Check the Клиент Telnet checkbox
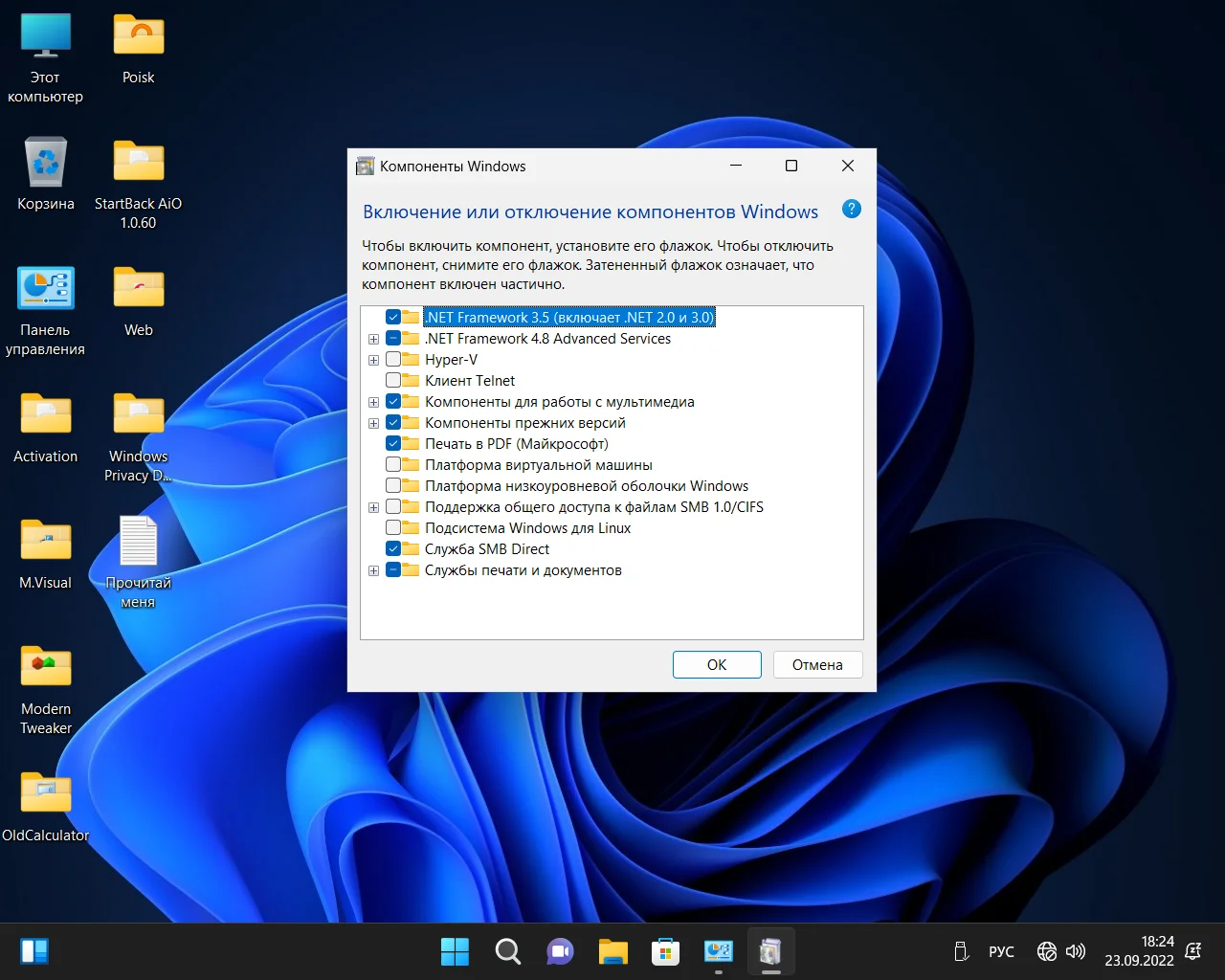 (x=393, y=381)
